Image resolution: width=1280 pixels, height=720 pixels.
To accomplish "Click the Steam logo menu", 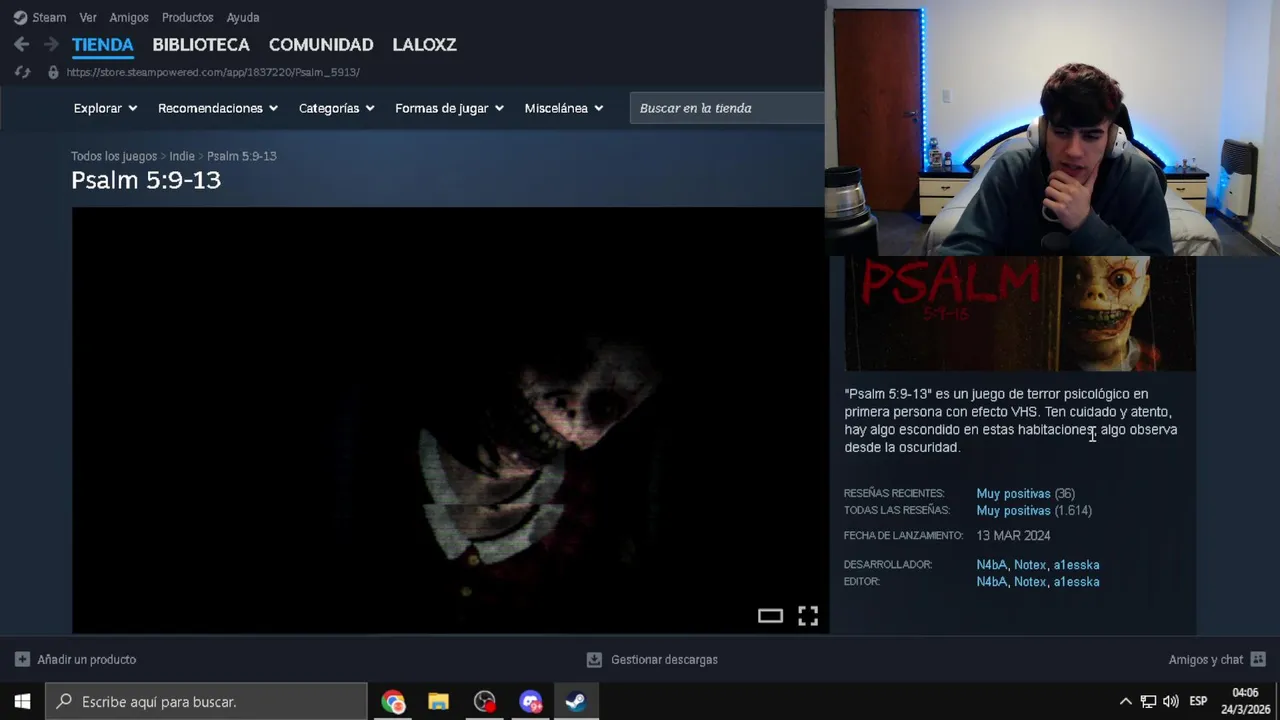I will point(39,17).
